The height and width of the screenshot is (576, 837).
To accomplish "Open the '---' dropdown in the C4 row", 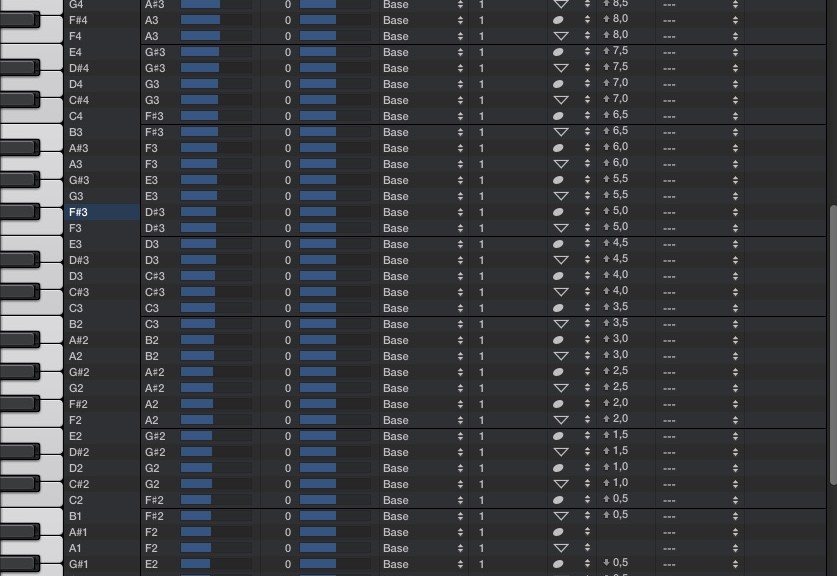I will [x=700, y=116].
